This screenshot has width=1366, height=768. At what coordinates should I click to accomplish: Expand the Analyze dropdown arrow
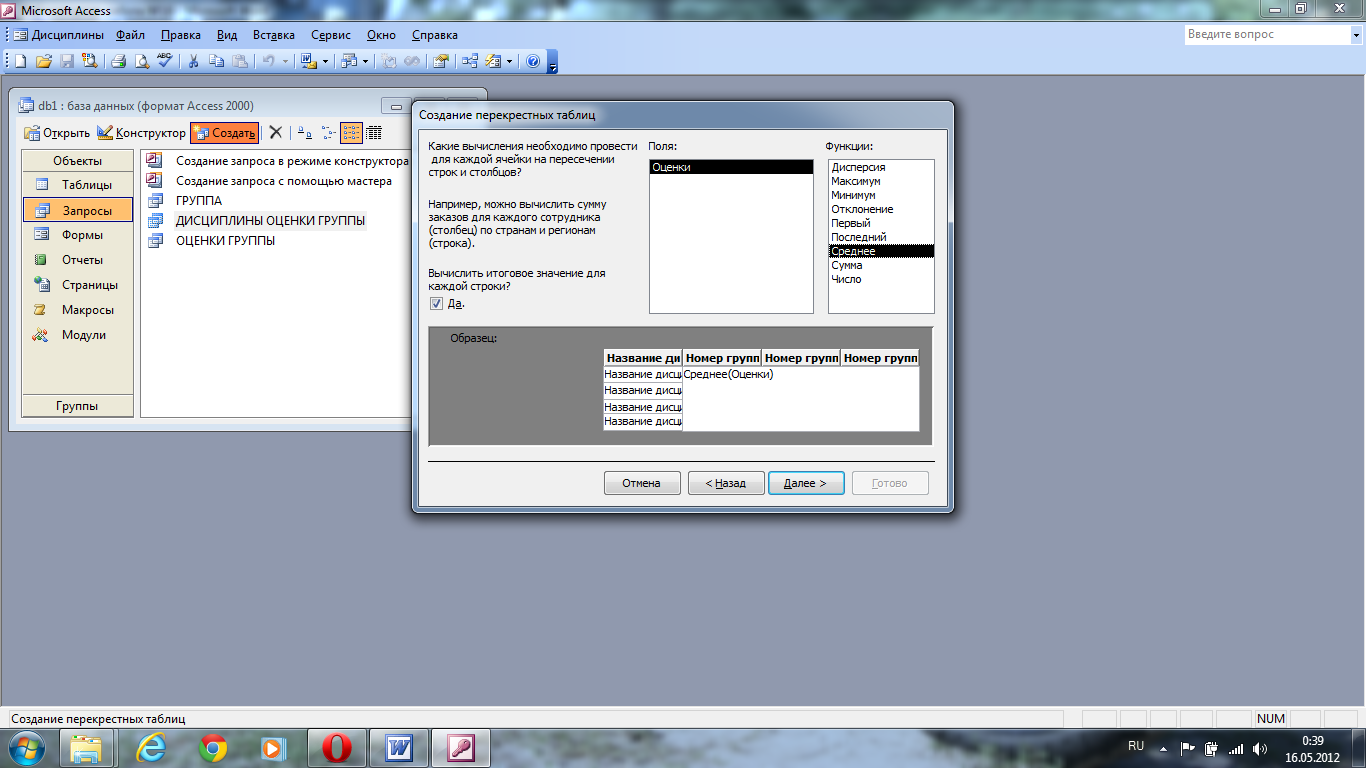365,61
